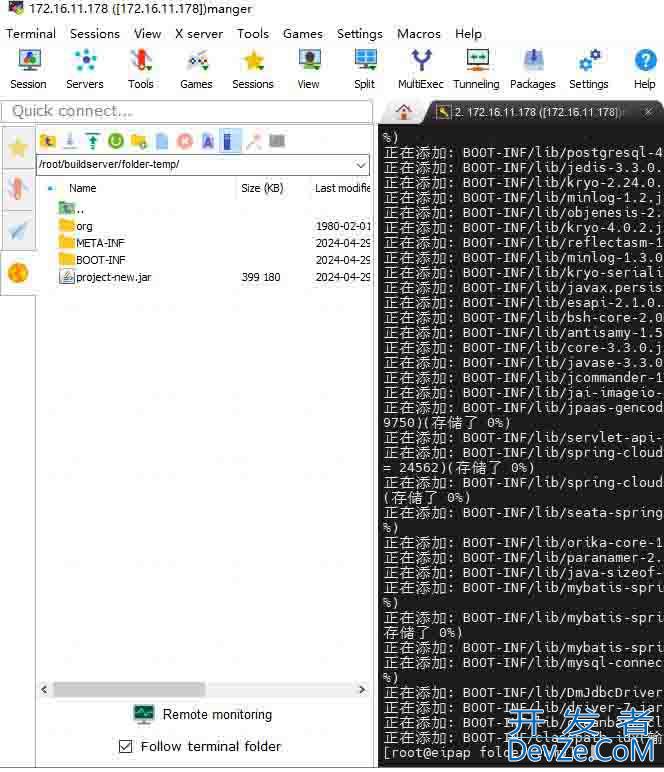This screenshot has height=772, width=664.
Task: Open the Games menu
Action: [303, 33]
